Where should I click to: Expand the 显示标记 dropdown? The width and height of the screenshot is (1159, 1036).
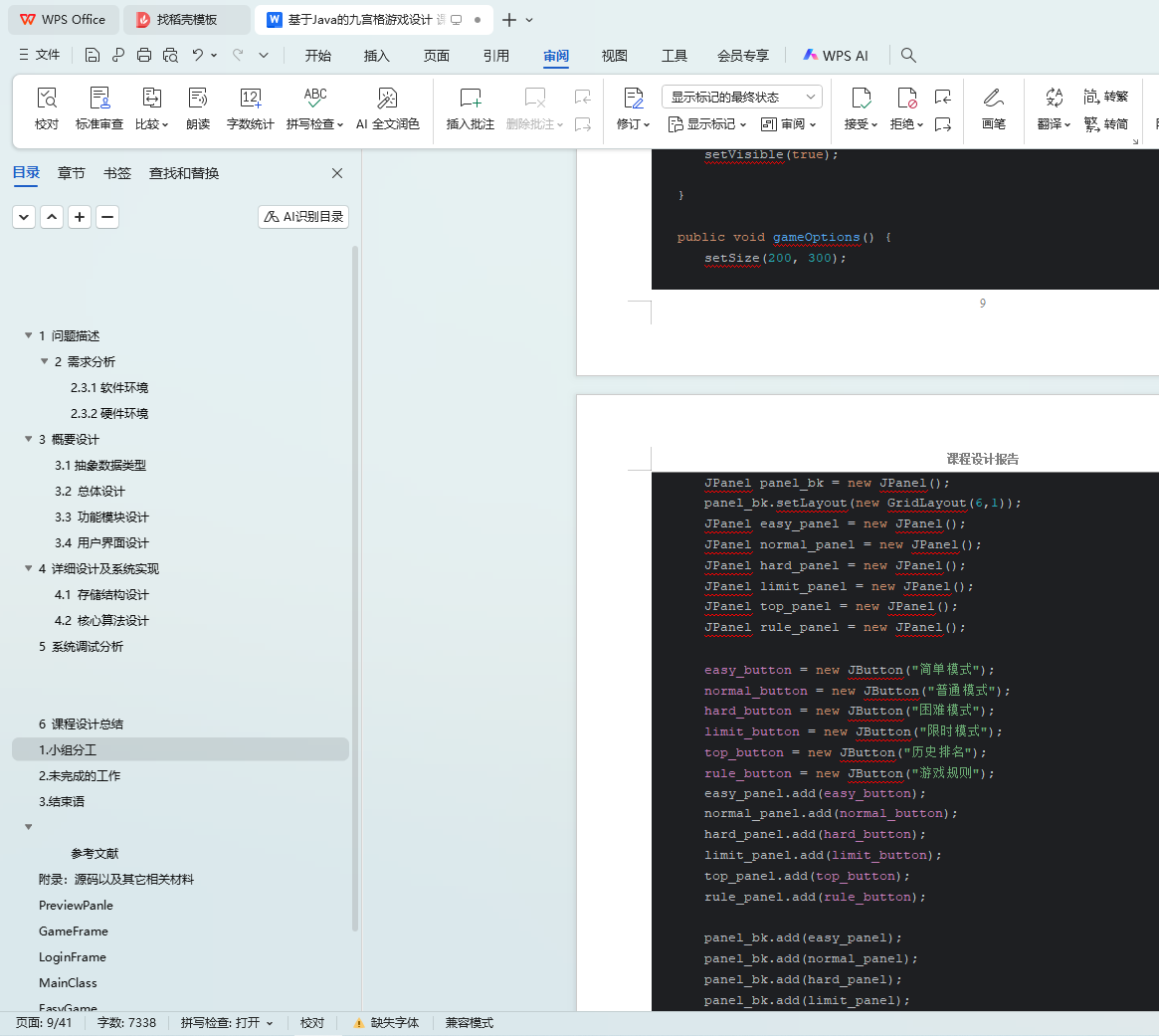point(706,124)
